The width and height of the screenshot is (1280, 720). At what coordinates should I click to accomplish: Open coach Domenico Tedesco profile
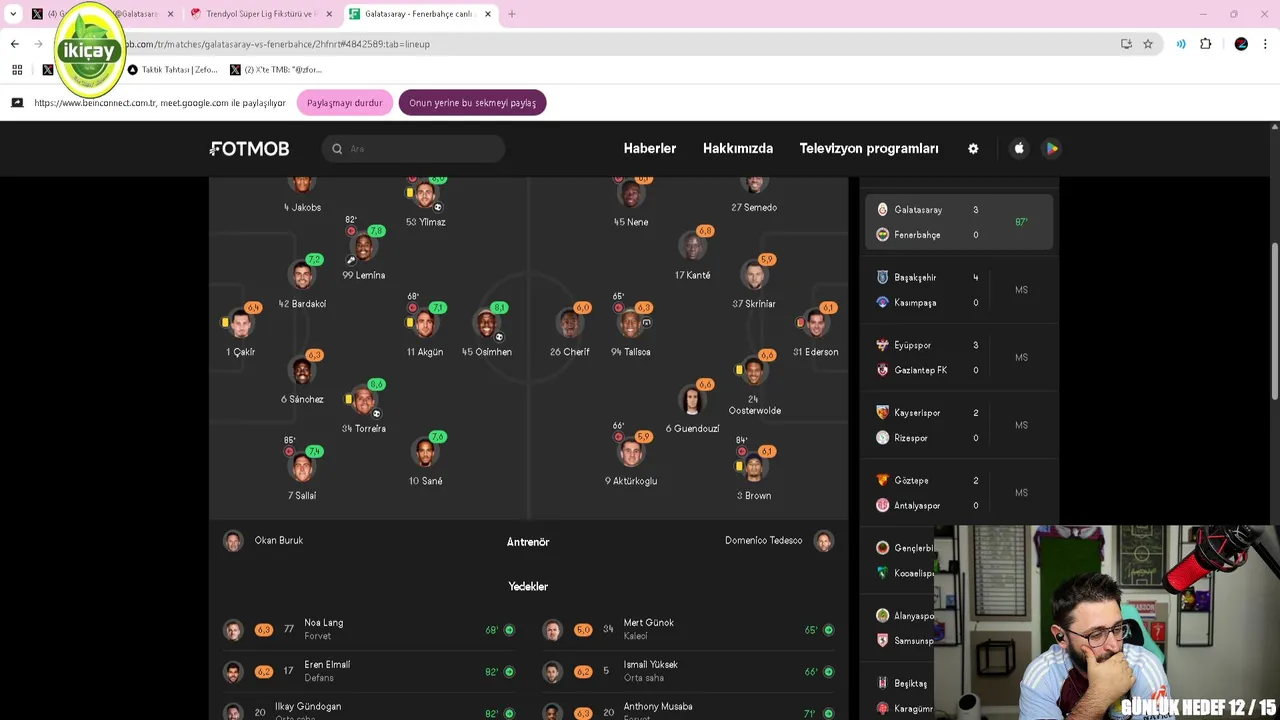point(779,541)
